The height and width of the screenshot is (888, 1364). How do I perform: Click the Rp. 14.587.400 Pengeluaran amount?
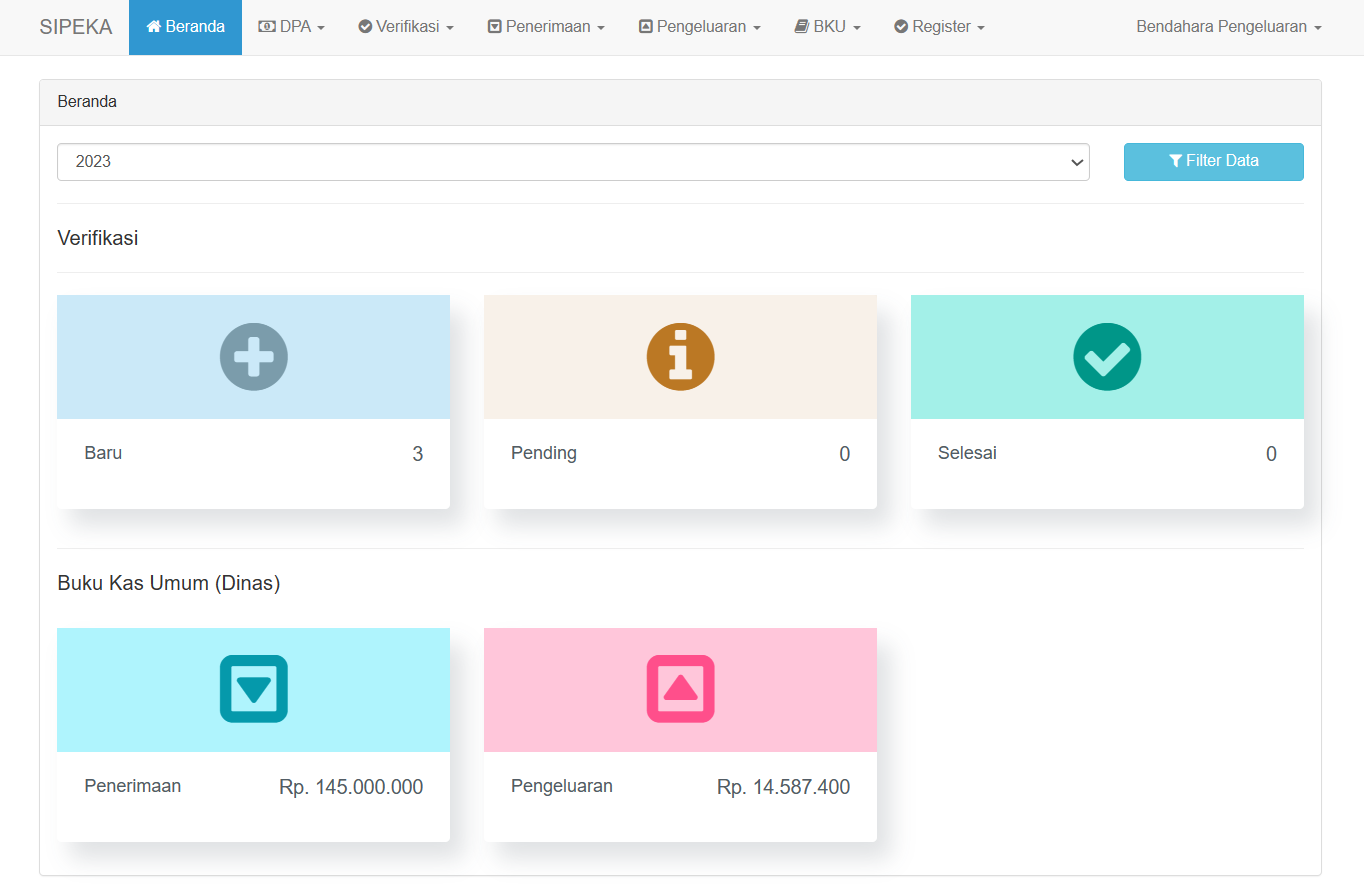pos(783,787)
